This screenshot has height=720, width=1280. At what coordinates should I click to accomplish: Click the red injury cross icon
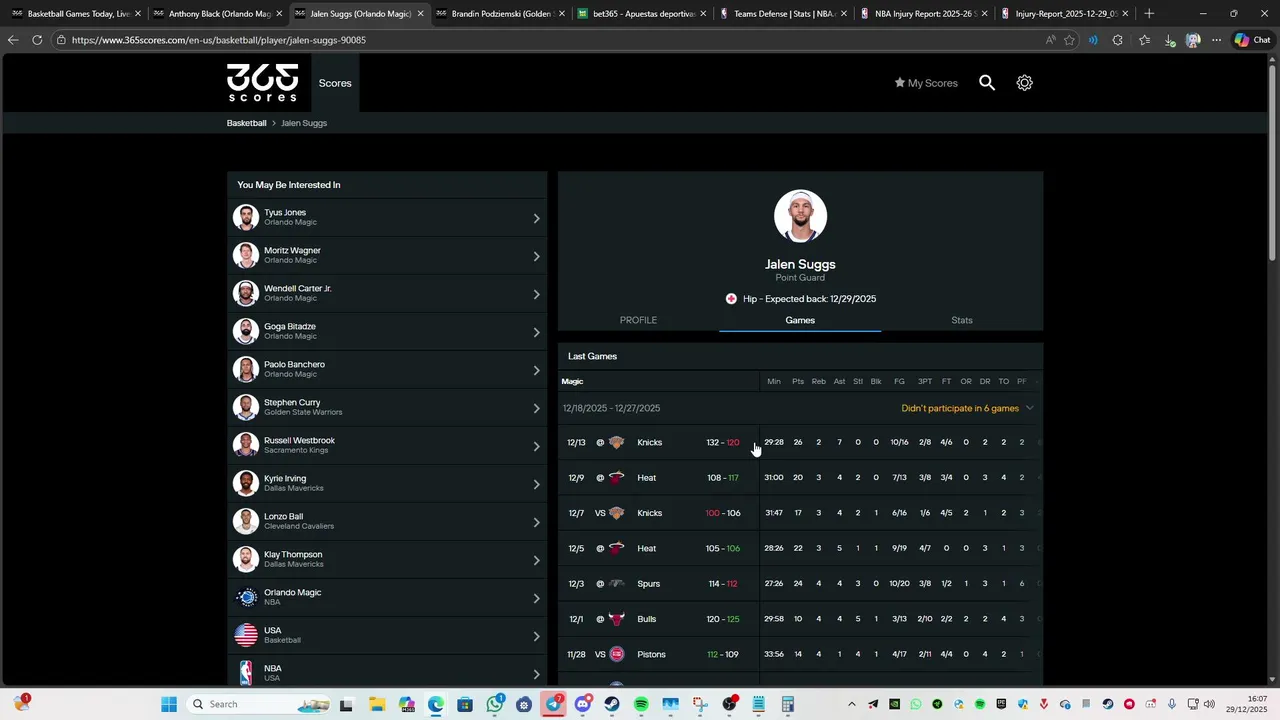[731, 299]
